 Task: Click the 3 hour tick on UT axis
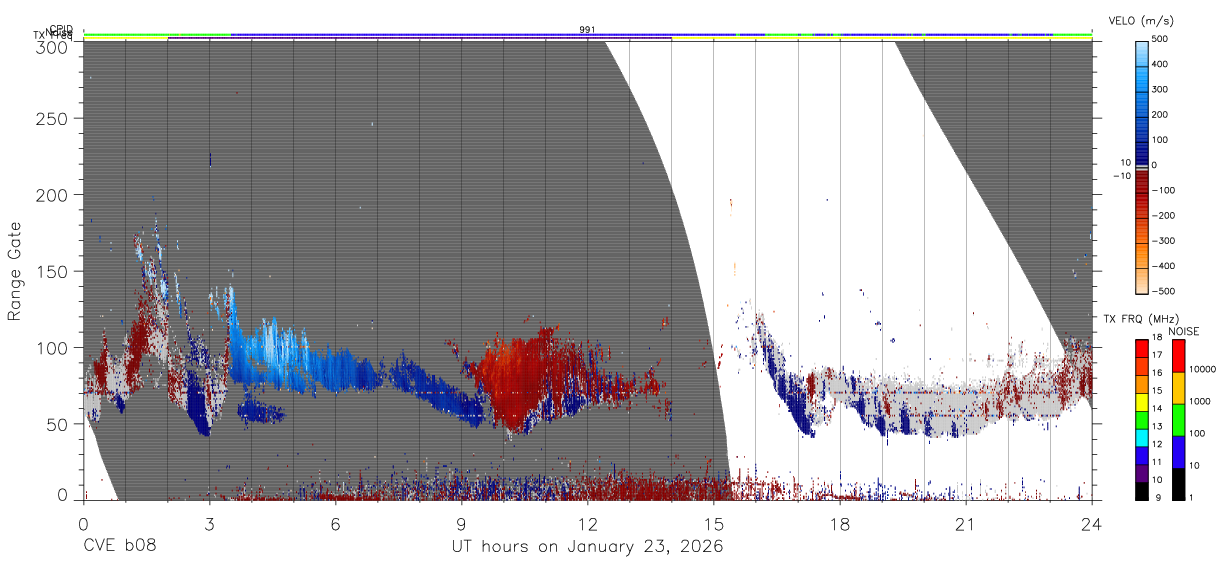[209, 523]
